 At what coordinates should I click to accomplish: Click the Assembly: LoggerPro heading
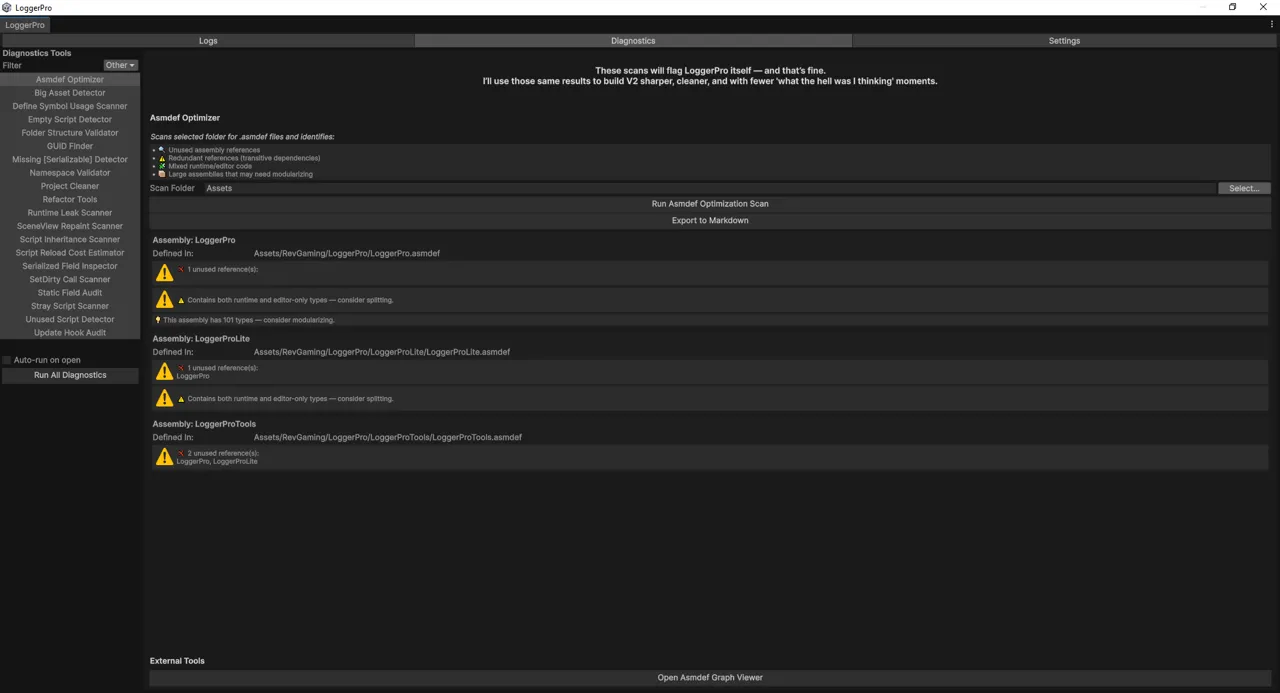point(194,240)
